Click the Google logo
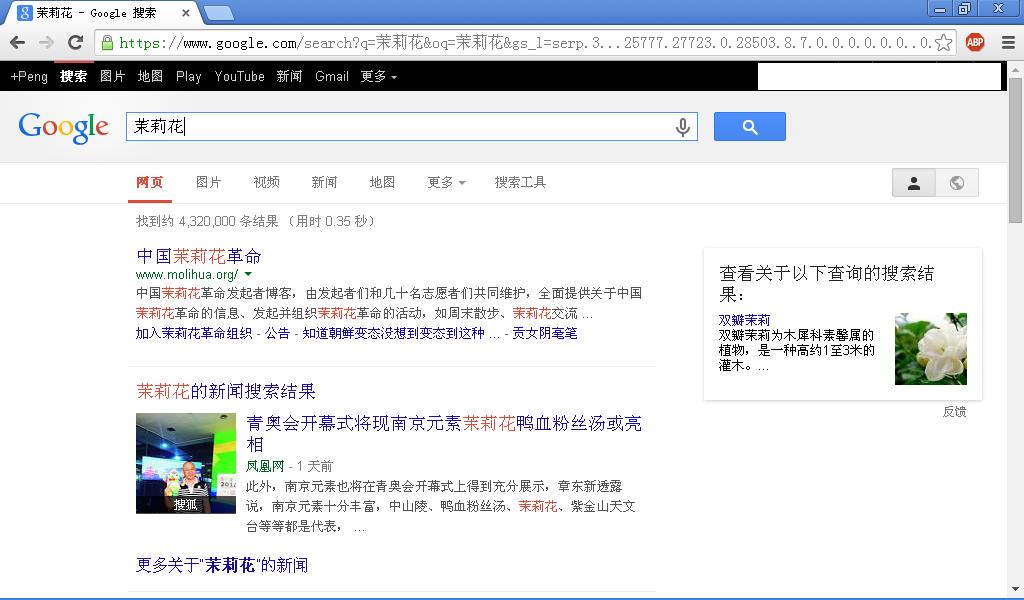The height and width of the screenshot is (600, 1024). (x=63, y=127)
